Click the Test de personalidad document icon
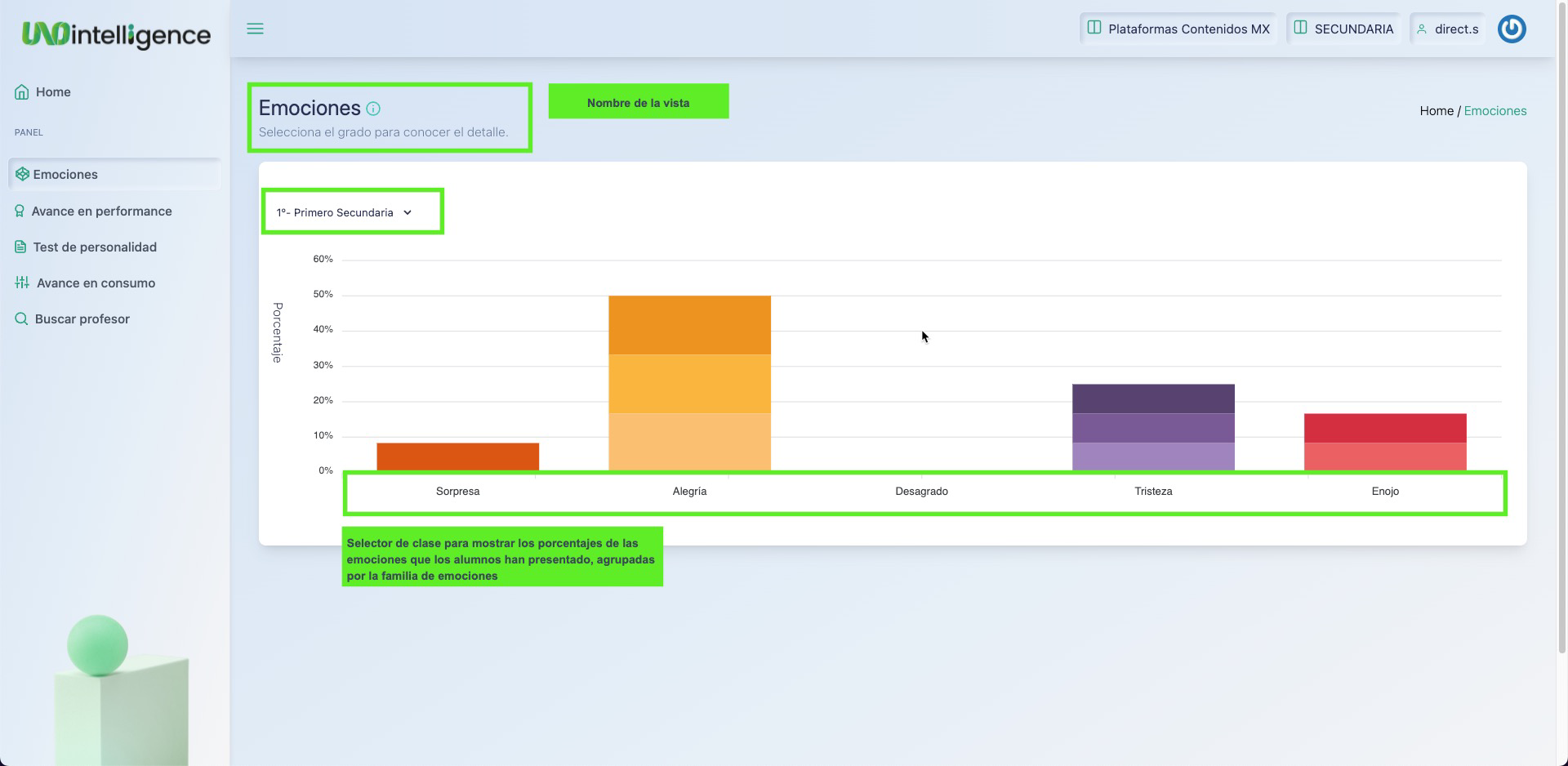Screen dimensions: 1568x766 click(x=20, y=247)
